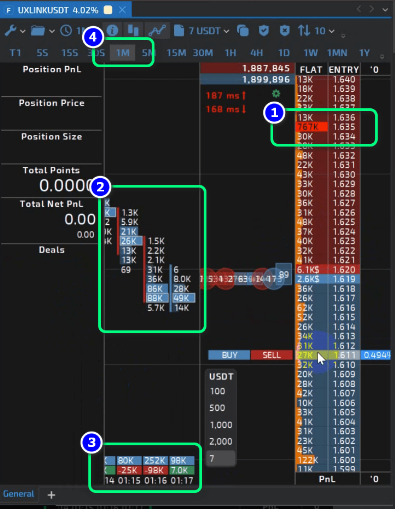
Task: Select the T1 tick timeframe
Action: coord(15,53)
